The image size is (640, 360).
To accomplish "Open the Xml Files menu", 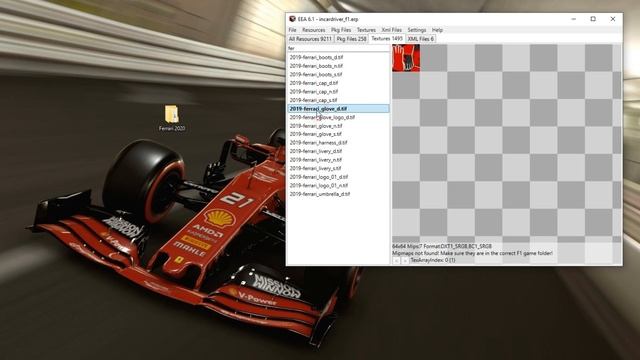I will click(391, 30).
